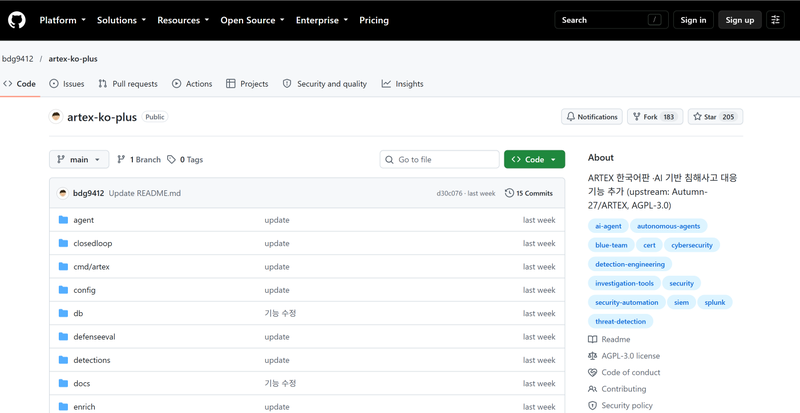This screenshot has height=413, width=800.
Task: Open the Code of conduct heart icon link
Action: (x=592, y=373)
